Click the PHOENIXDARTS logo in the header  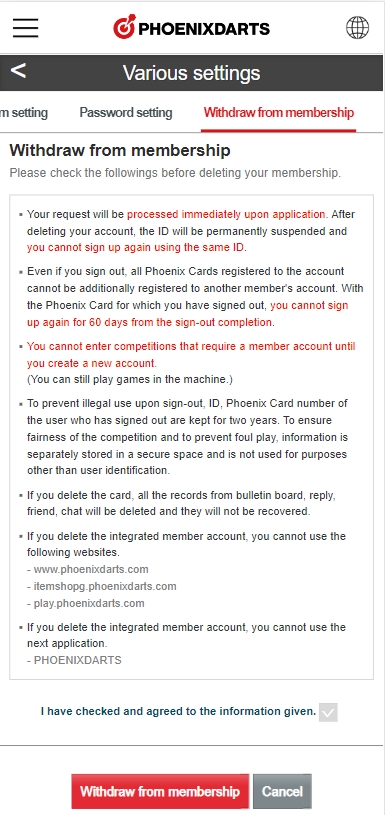click(191, 28)
